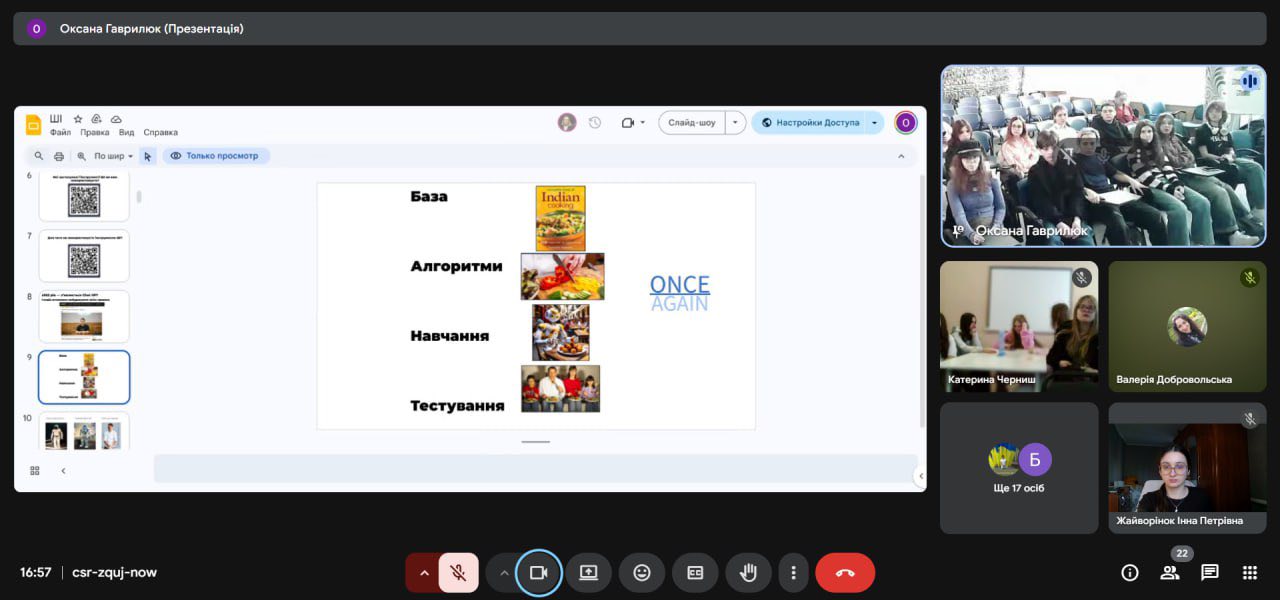
Task: Expand video settings arrow beside camera
Action: point(504,573)
